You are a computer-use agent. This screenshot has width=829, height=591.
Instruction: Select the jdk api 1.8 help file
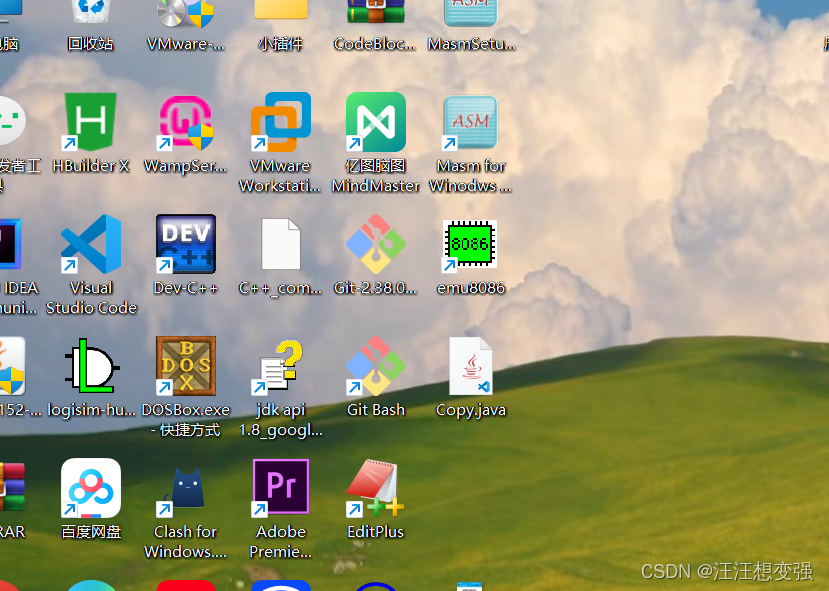[x=278, y=367]
